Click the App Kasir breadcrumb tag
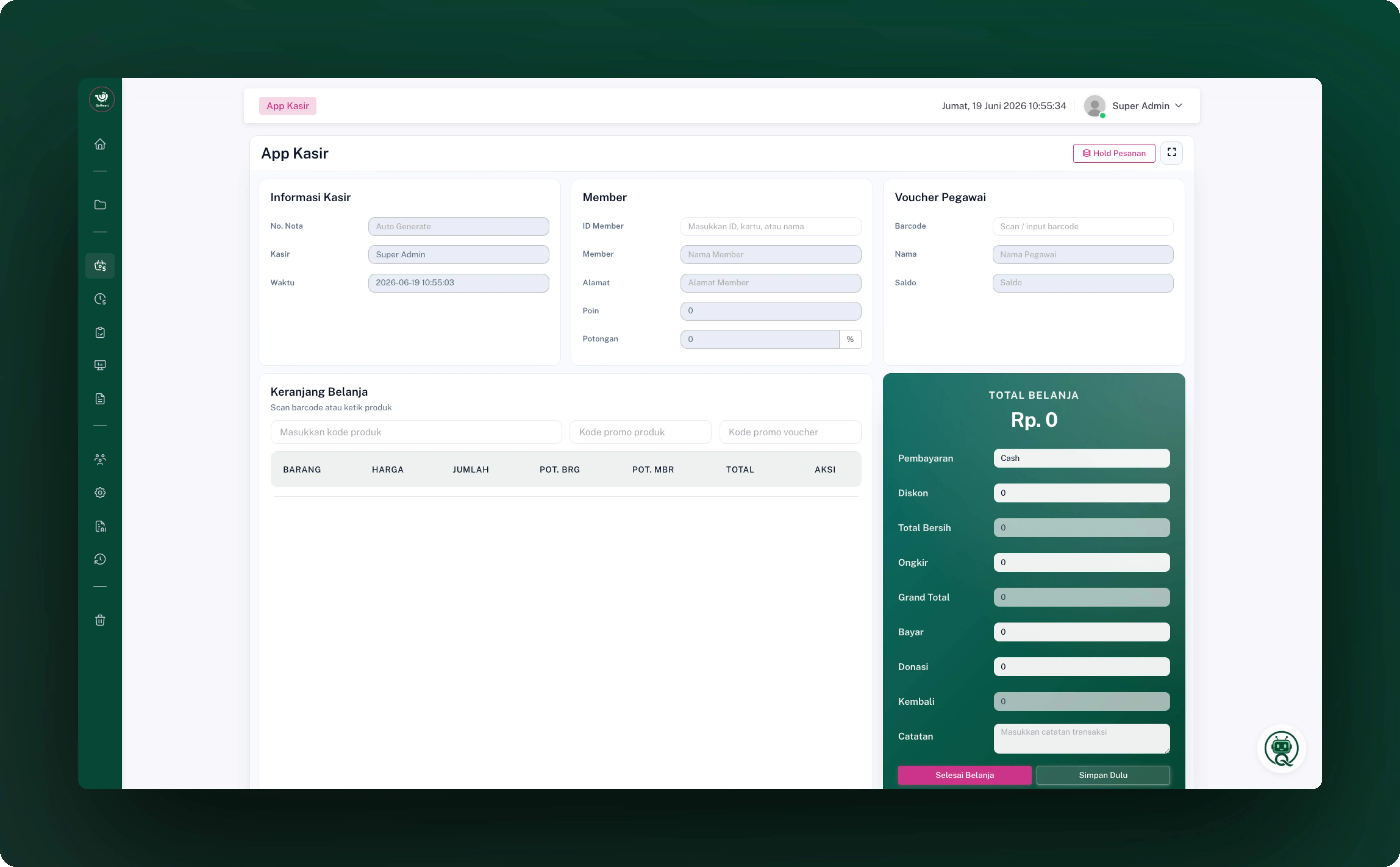This screenshot has width=1400, height=867. (x=287, y=106)
